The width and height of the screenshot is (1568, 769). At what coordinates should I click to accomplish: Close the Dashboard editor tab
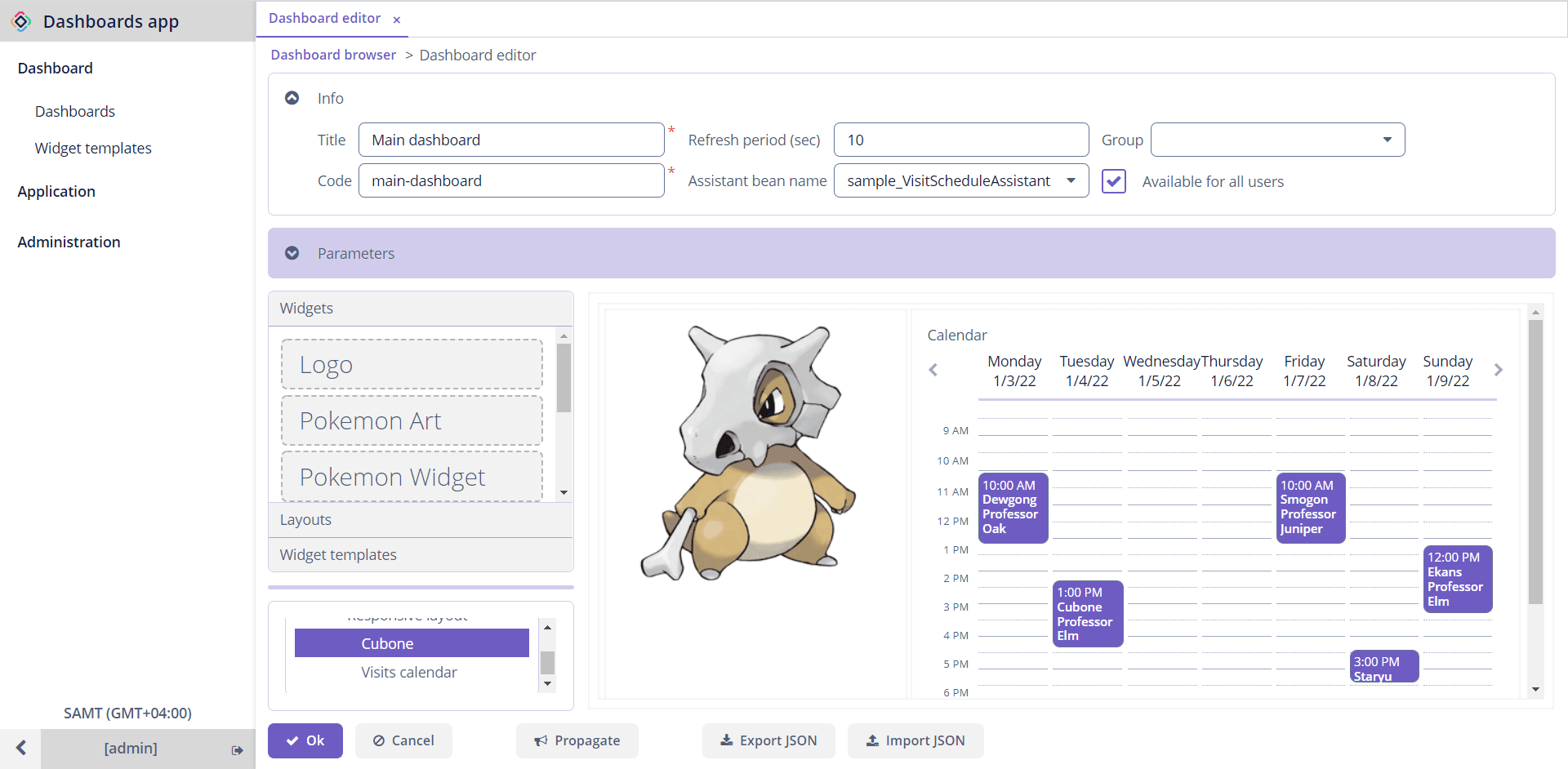pyautogui.click(x=397, y=20)
